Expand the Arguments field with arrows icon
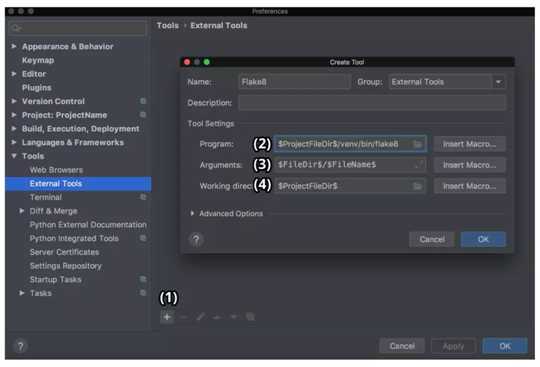 point(418,165)
